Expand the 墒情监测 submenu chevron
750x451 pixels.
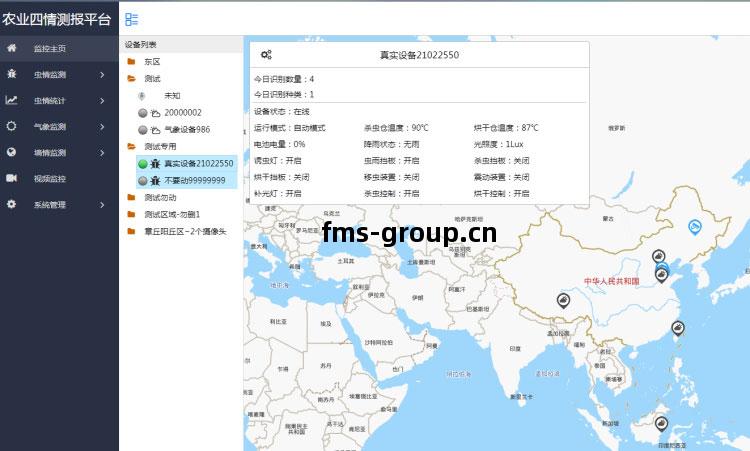click(x=102, y=153)
